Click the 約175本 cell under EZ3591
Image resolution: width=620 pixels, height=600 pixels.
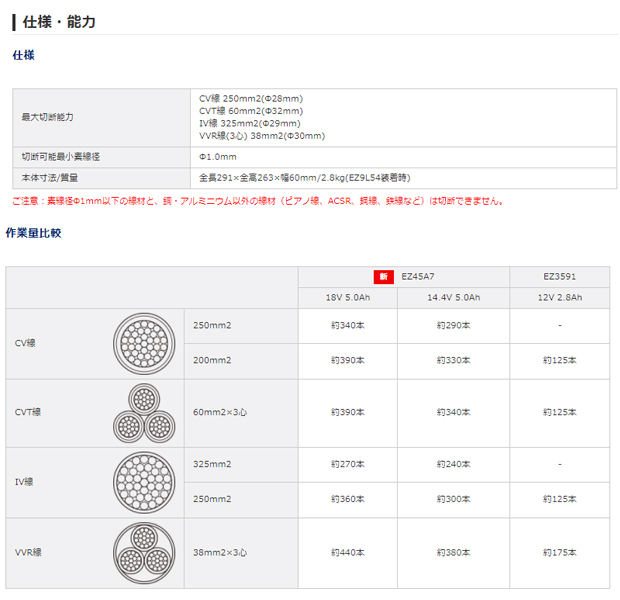[559, 550]
